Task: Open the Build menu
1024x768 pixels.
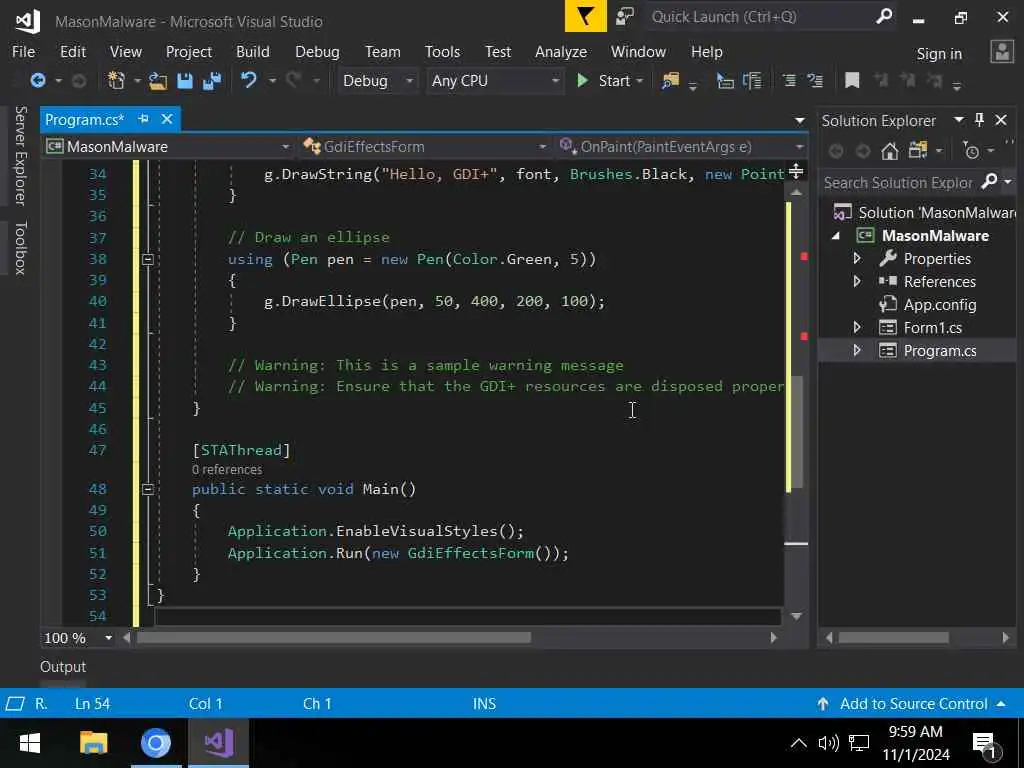Action: click(253, 52)
